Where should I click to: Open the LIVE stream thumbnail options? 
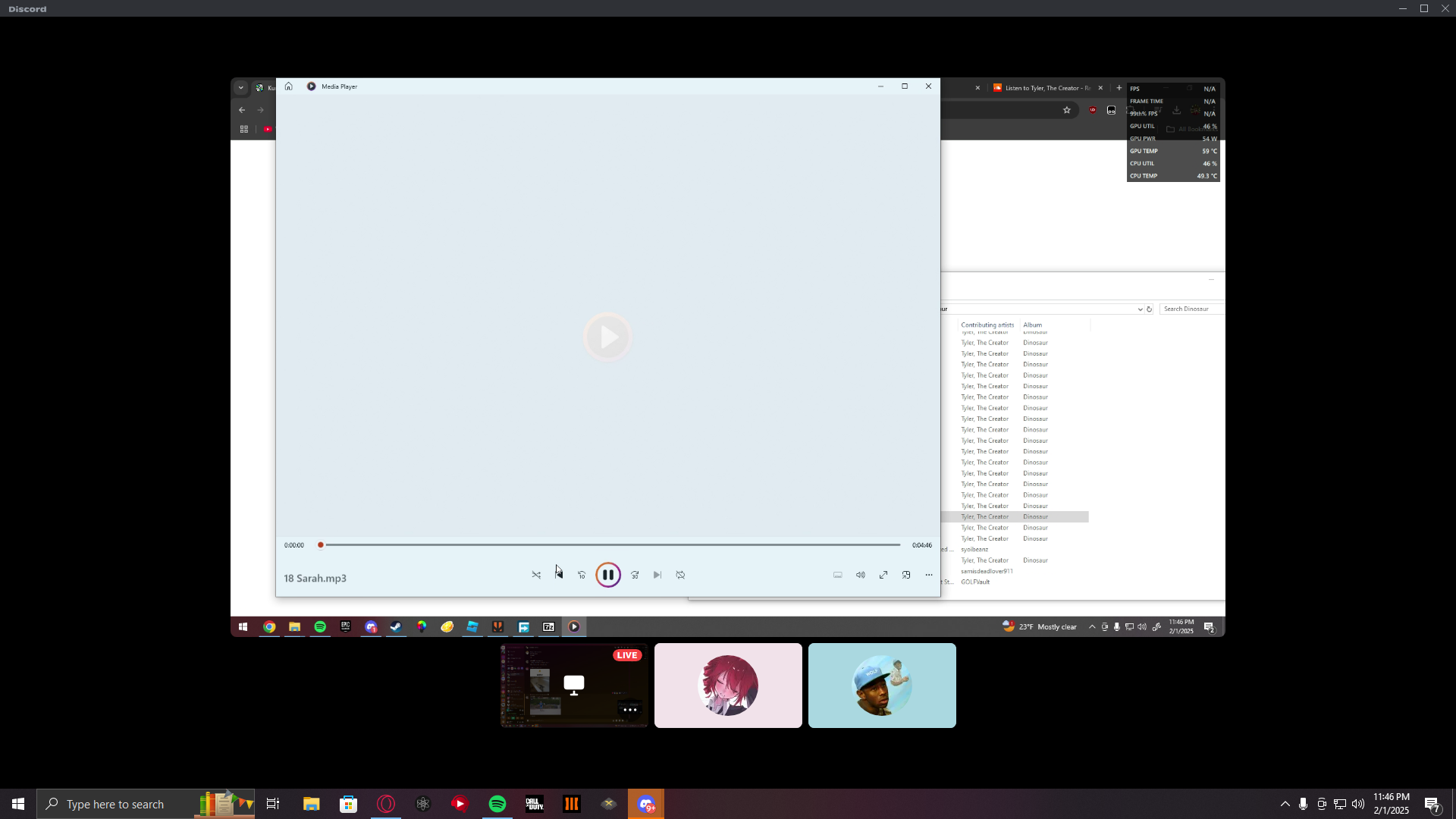(x=629, y=710)
